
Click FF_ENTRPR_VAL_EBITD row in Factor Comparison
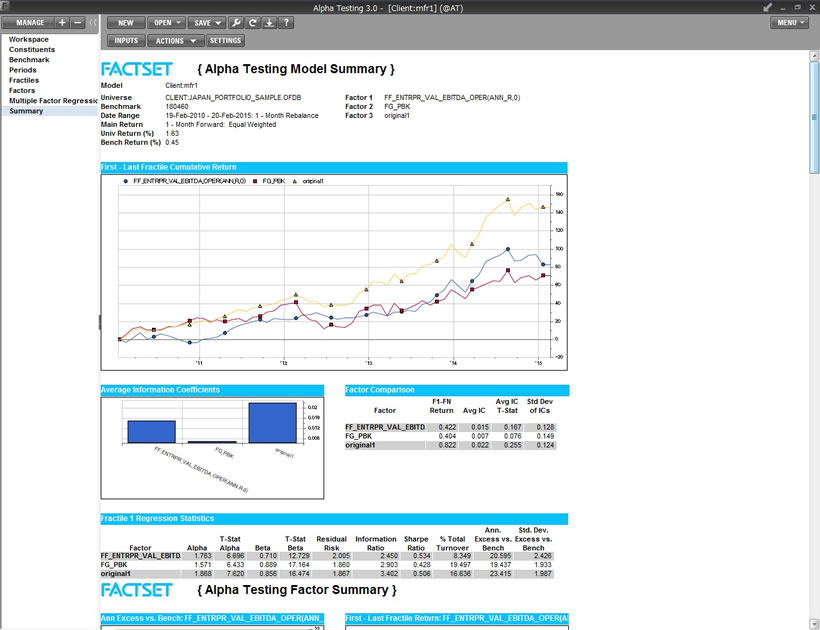450,427
